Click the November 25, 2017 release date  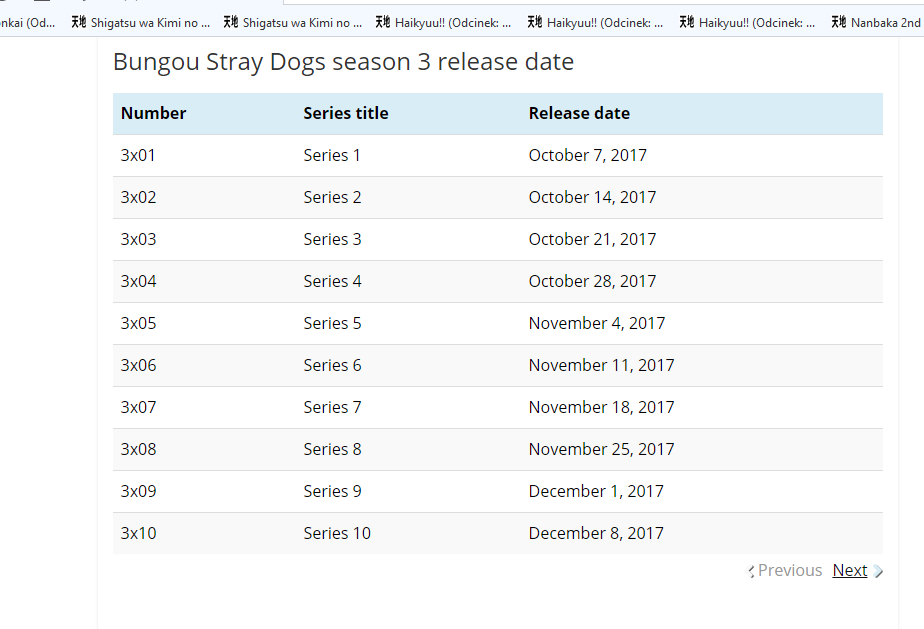[x=601, y=449]
